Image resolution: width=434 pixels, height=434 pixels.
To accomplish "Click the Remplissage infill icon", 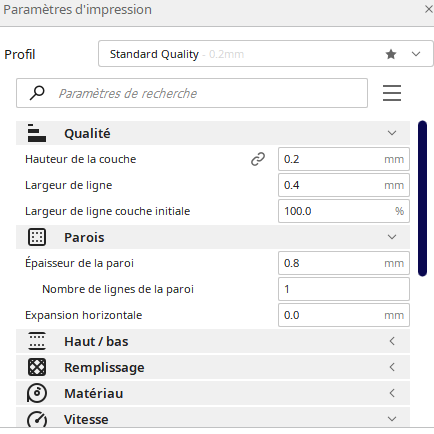I will [37, 367].
